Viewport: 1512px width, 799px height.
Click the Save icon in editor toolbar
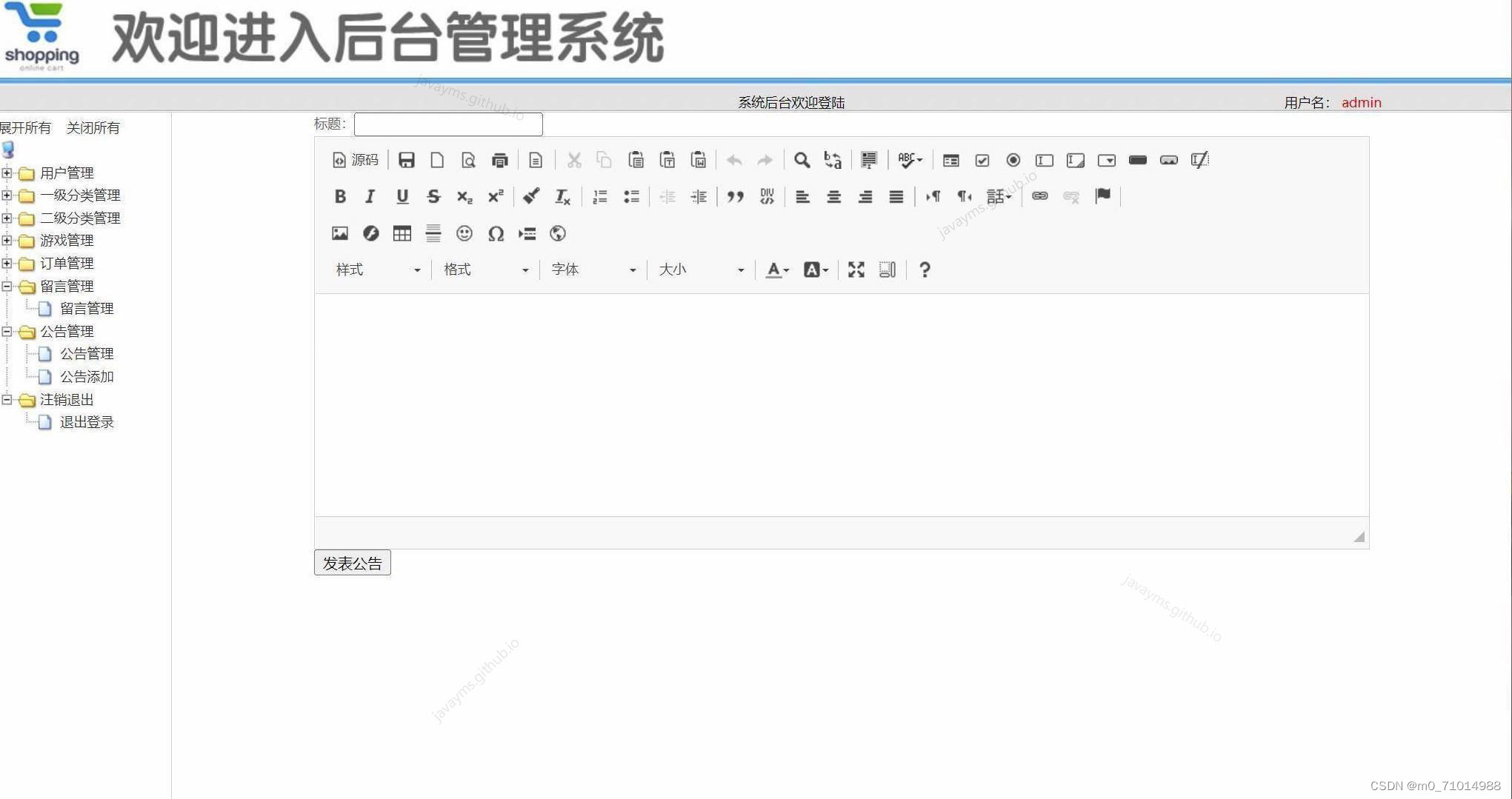coord(406,160)
